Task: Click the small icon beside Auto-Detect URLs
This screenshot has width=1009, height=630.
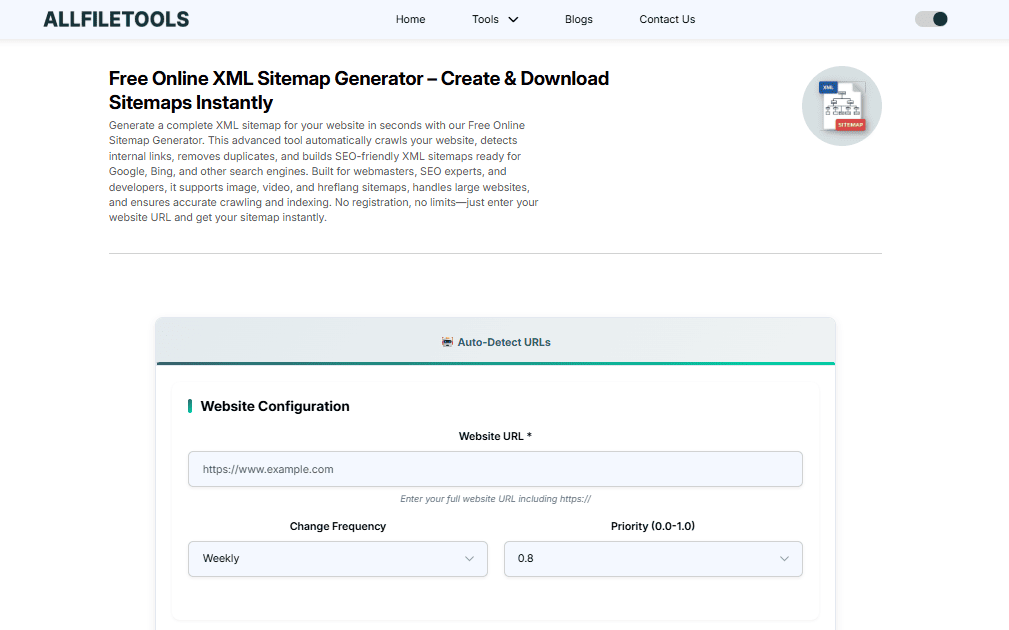Action: pyautogui.click(x=447, y=342)
